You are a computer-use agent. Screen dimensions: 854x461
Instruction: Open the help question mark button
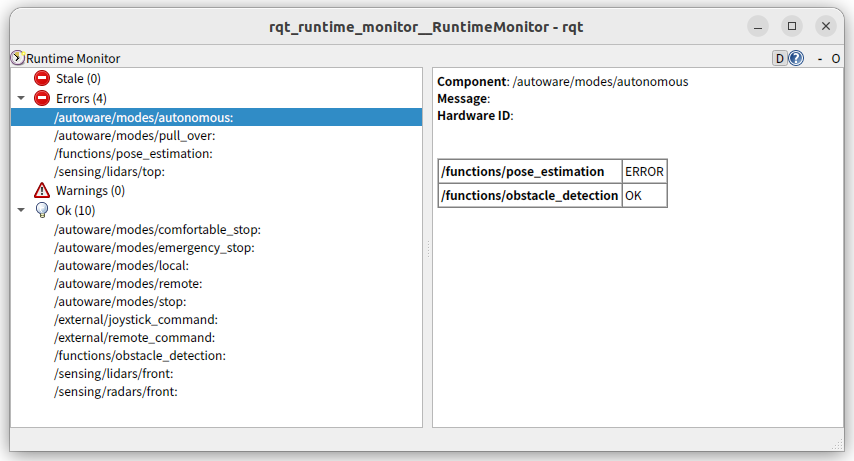pos(796,58)
